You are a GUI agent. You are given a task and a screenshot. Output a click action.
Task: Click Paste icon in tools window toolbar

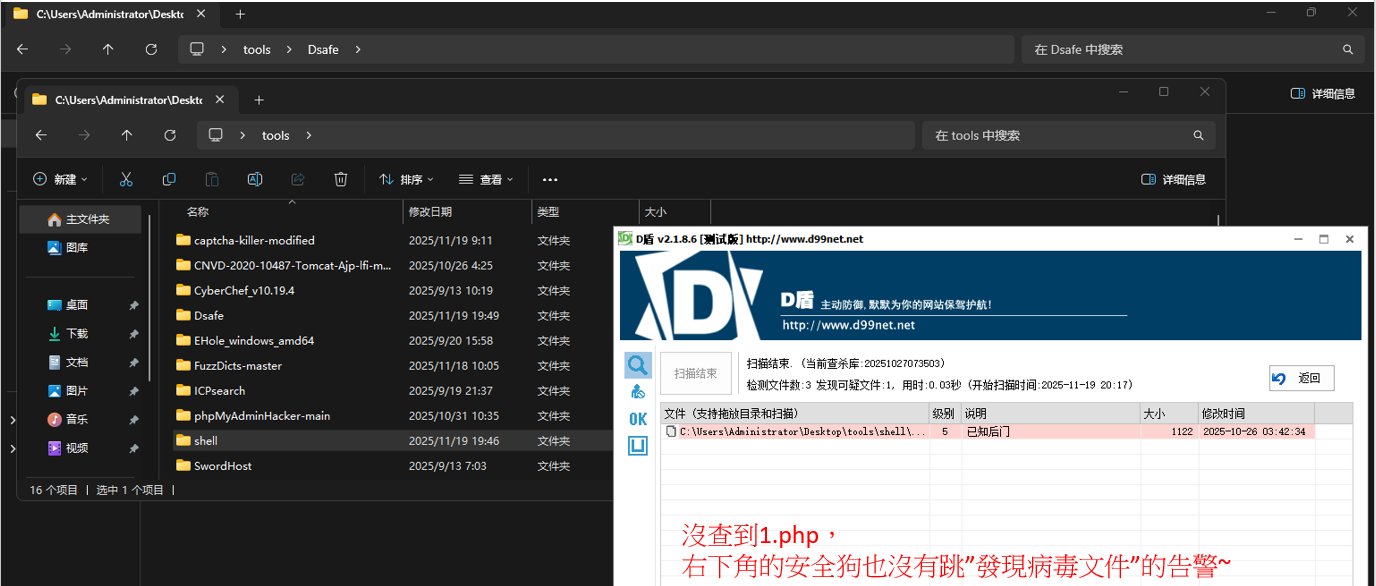click(x=212, y=179)
